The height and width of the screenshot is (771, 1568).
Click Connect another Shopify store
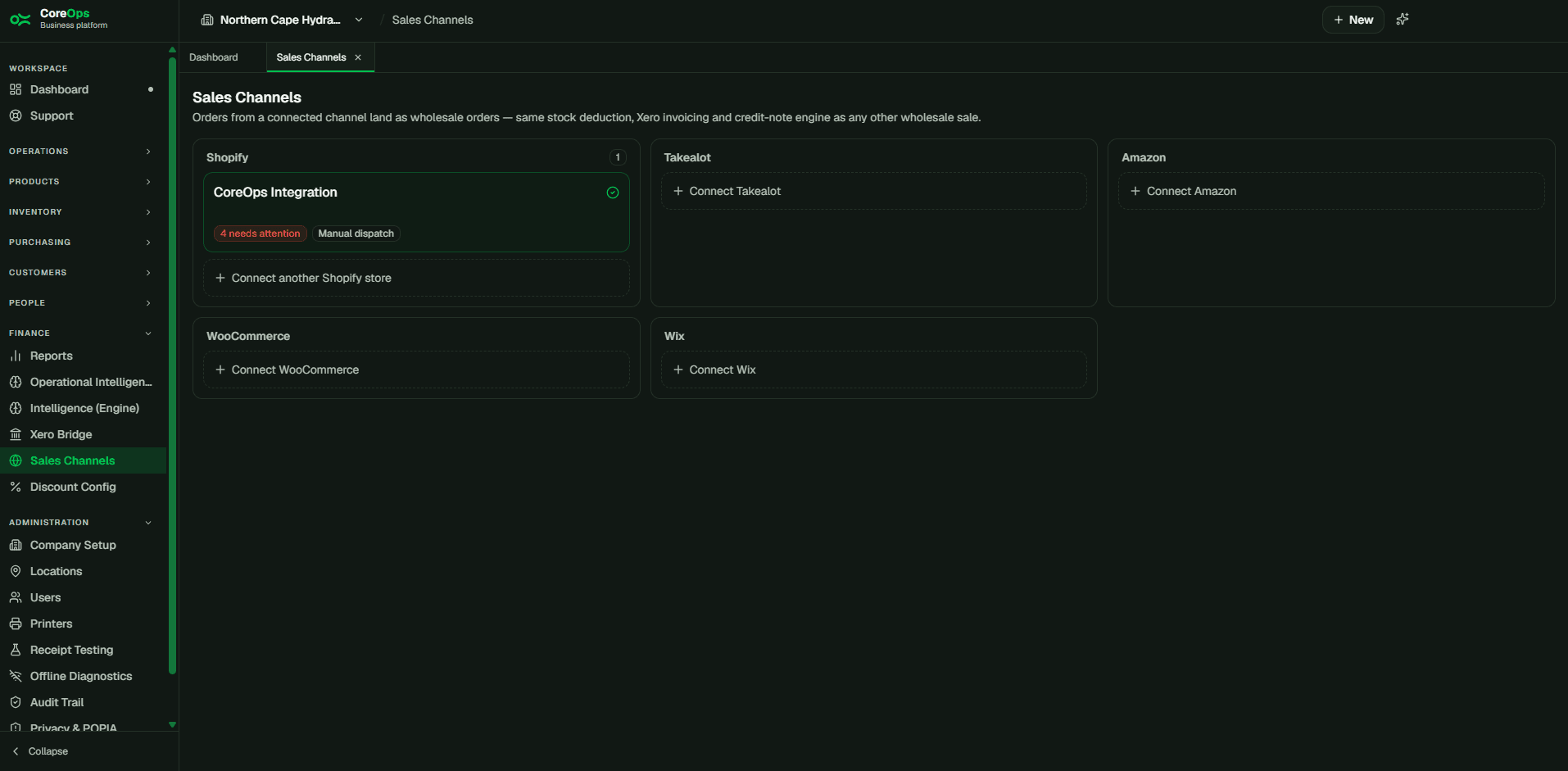point(416,278)
